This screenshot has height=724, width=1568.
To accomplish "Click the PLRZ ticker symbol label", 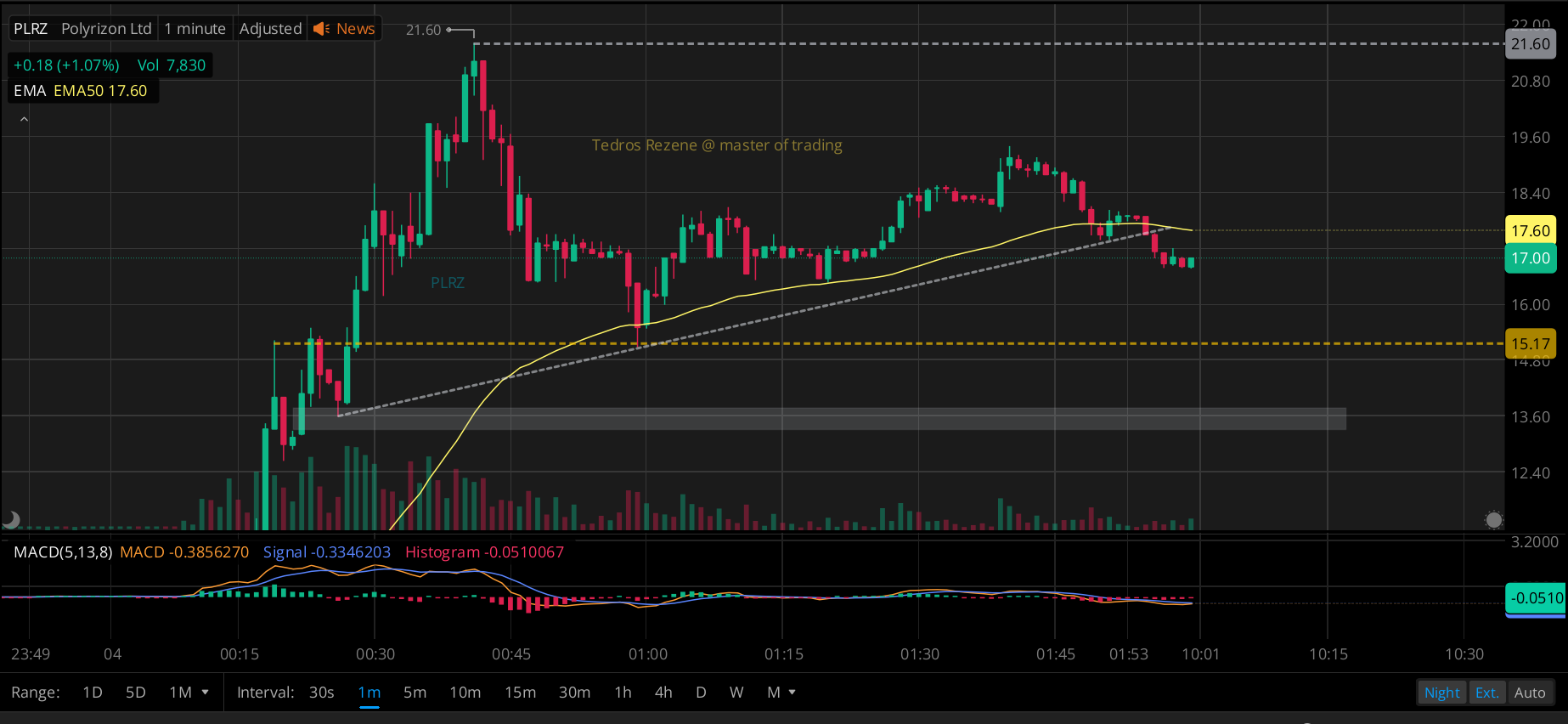I will click(x=31, y=29).
